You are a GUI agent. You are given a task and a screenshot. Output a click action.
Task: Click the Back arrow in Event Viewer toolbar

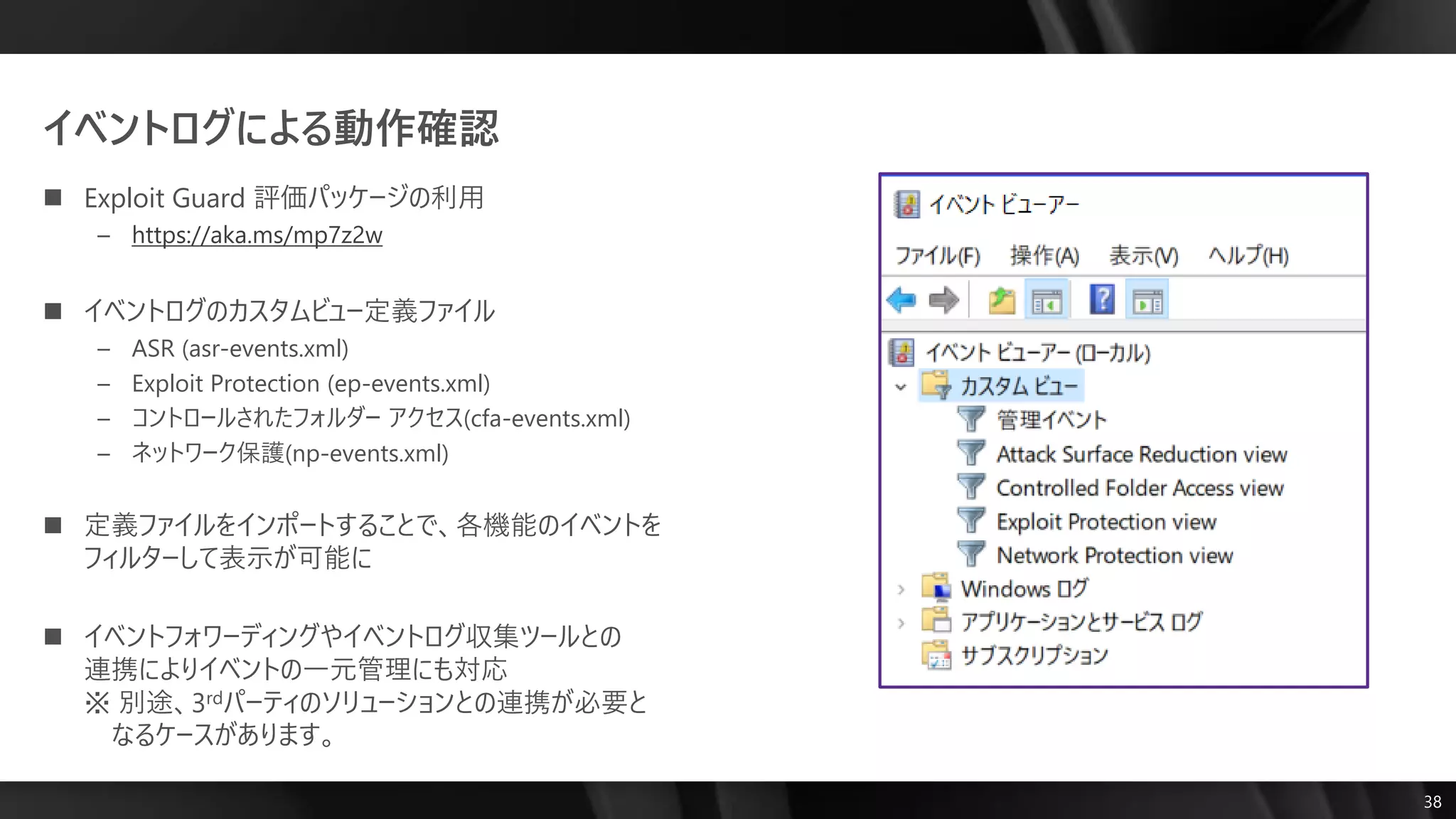902,300
